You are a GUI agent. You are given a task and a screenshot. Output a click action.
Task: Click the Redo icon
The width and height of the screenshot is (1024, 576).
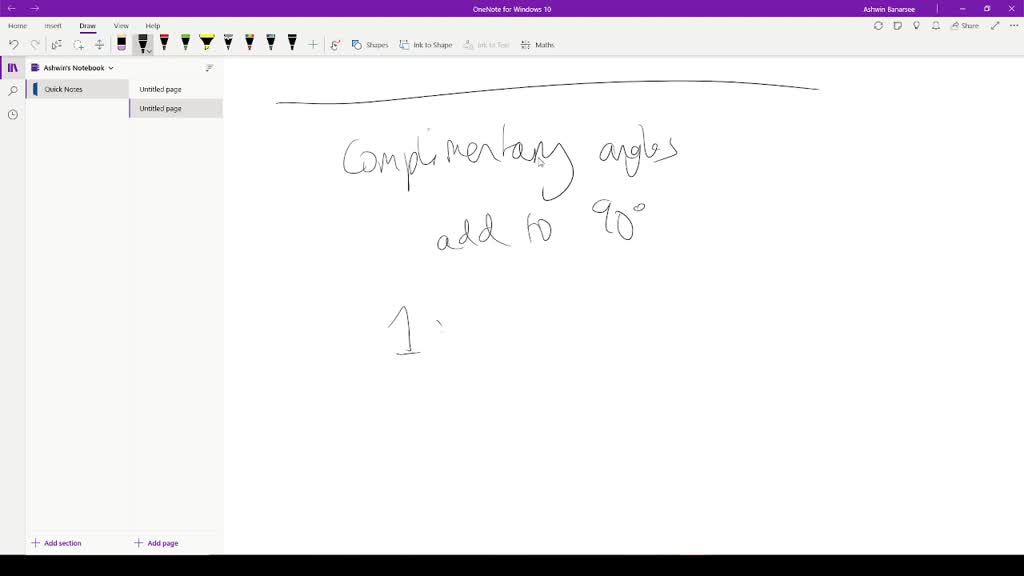pos(35,44)
